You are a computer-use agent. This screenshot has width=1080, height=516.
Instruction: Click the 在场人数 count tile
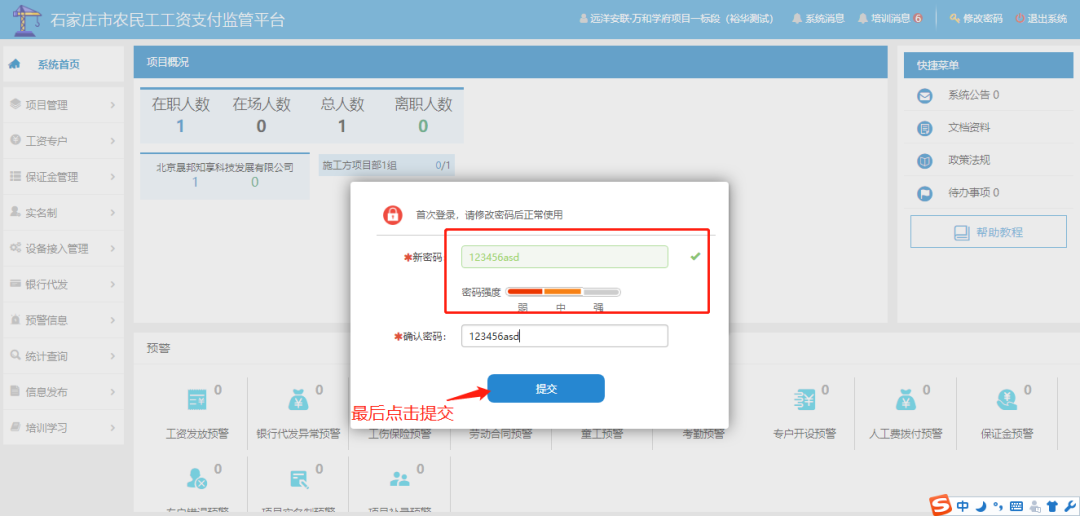(x=262, y=115)
